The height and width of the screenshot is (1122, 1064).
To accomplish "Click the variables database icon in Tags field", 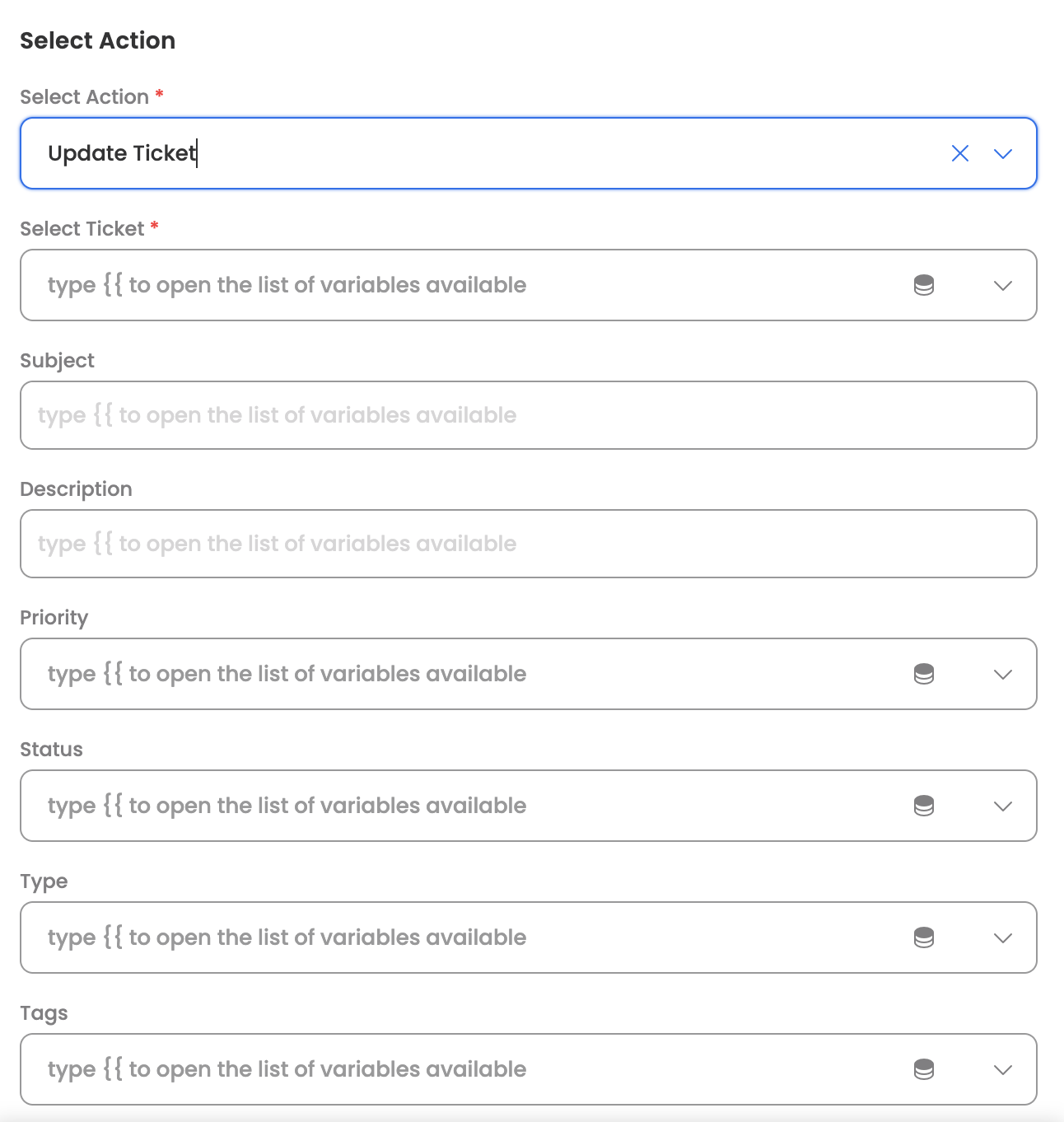I will (x=924, y=1069).
